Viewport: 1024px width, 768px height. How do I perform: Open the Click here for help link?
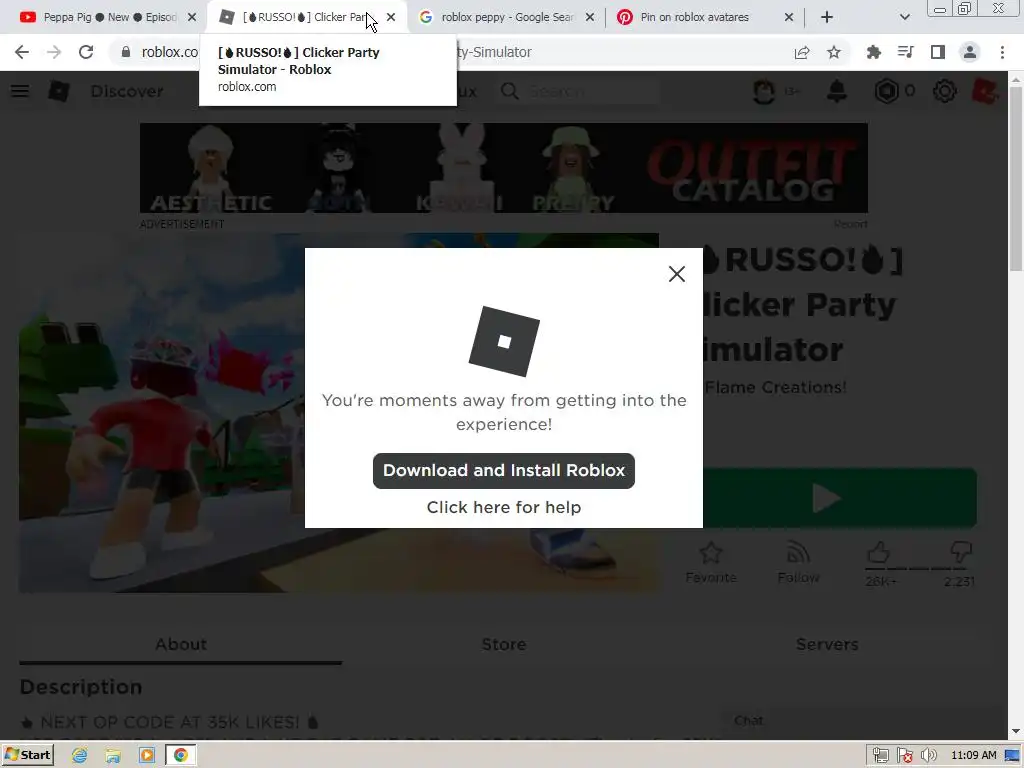click(x=504, y=507)
